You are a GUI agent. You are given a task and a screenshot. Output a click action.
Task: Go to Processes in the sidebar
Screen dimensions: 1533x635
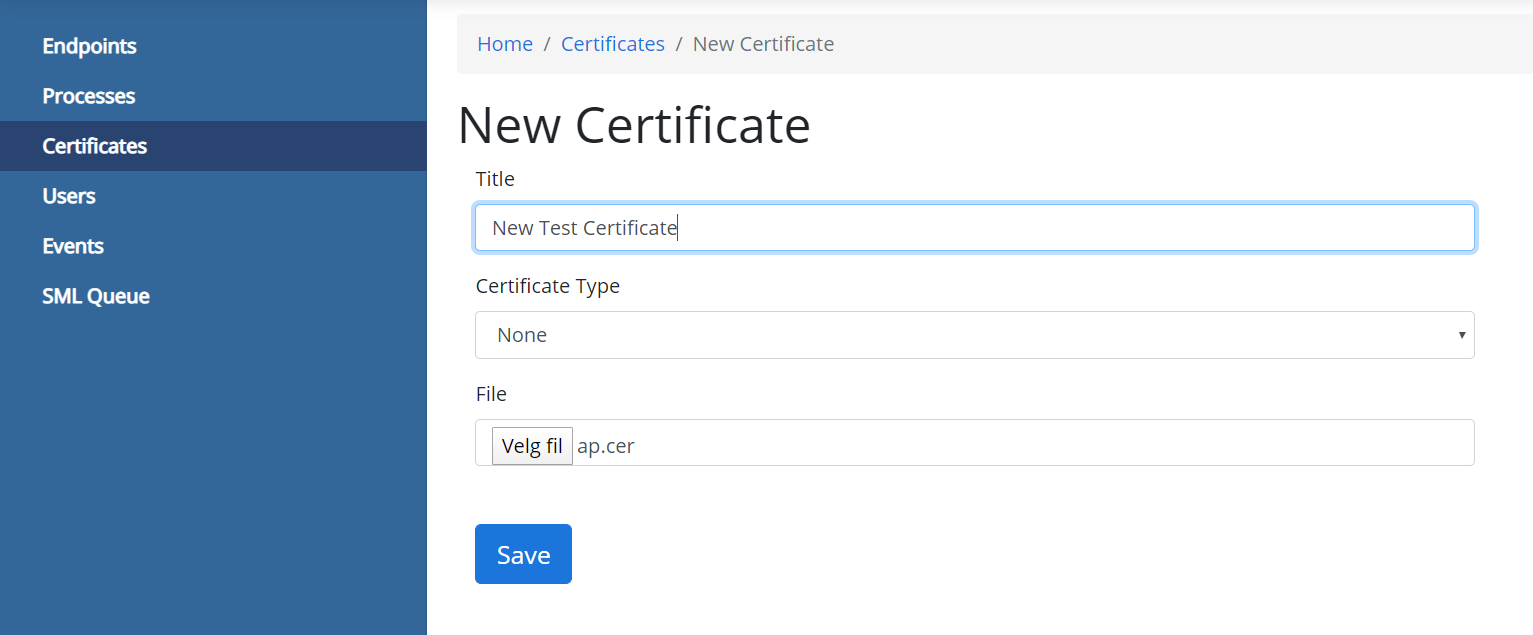[x=88, y=96]
